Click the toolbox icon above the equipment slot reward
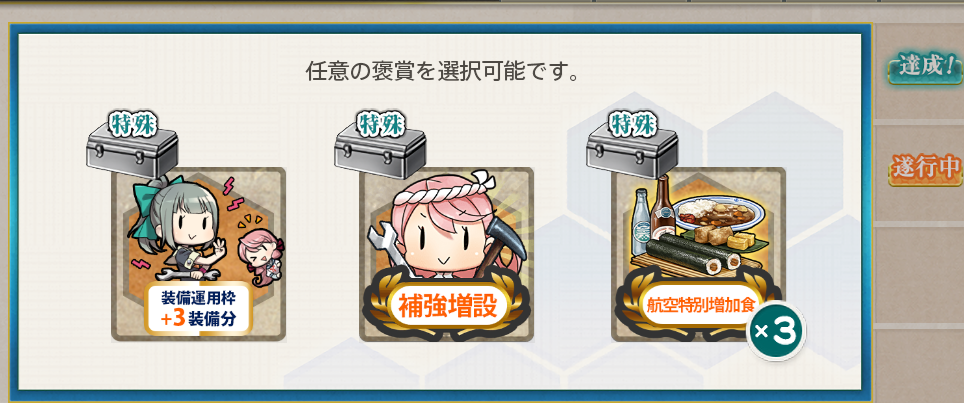Viewport: 964px width, 403px height. tap(132, 151)
